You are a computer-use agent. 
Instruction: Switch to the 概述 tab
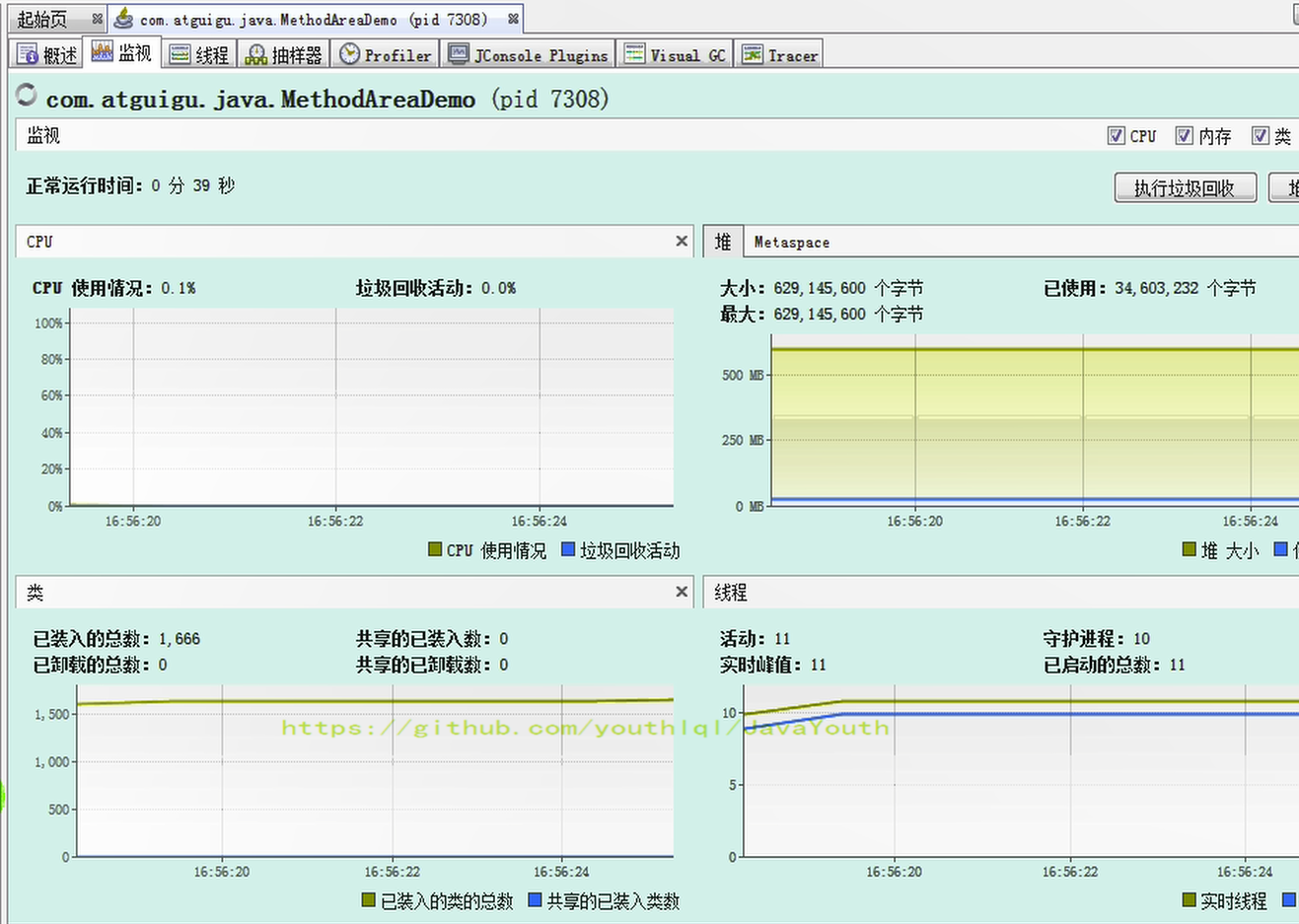point(47,55)
